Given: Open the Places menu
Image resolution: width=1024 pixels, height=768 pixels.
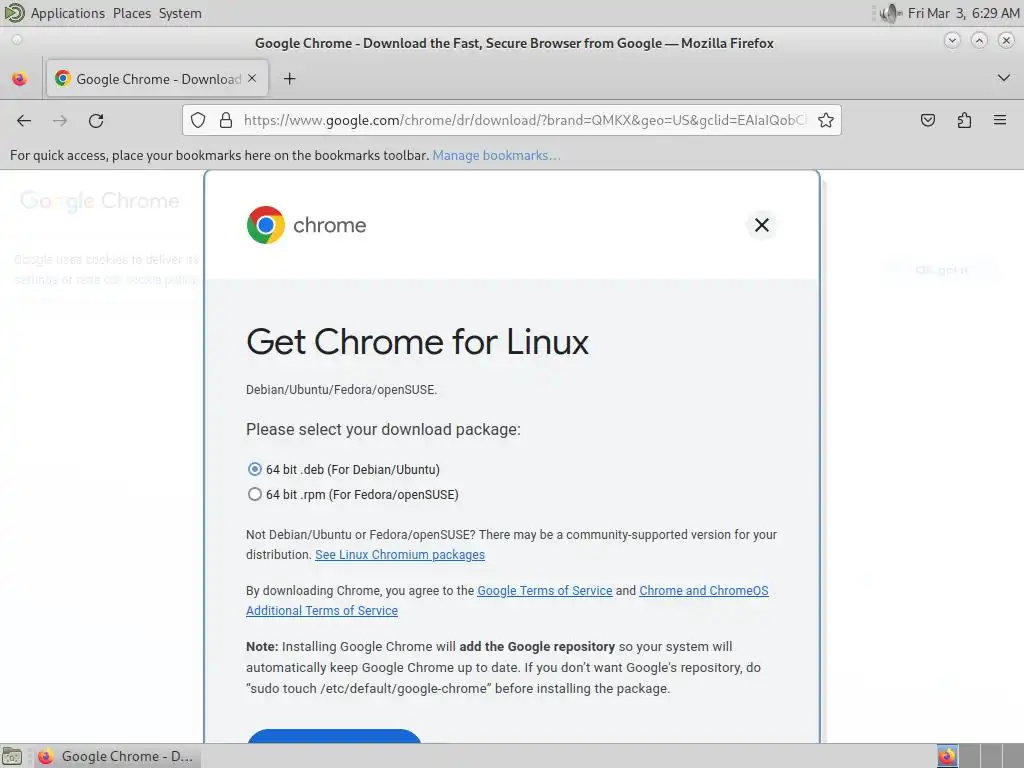Looking at the screenshot, I should (132, 13).
